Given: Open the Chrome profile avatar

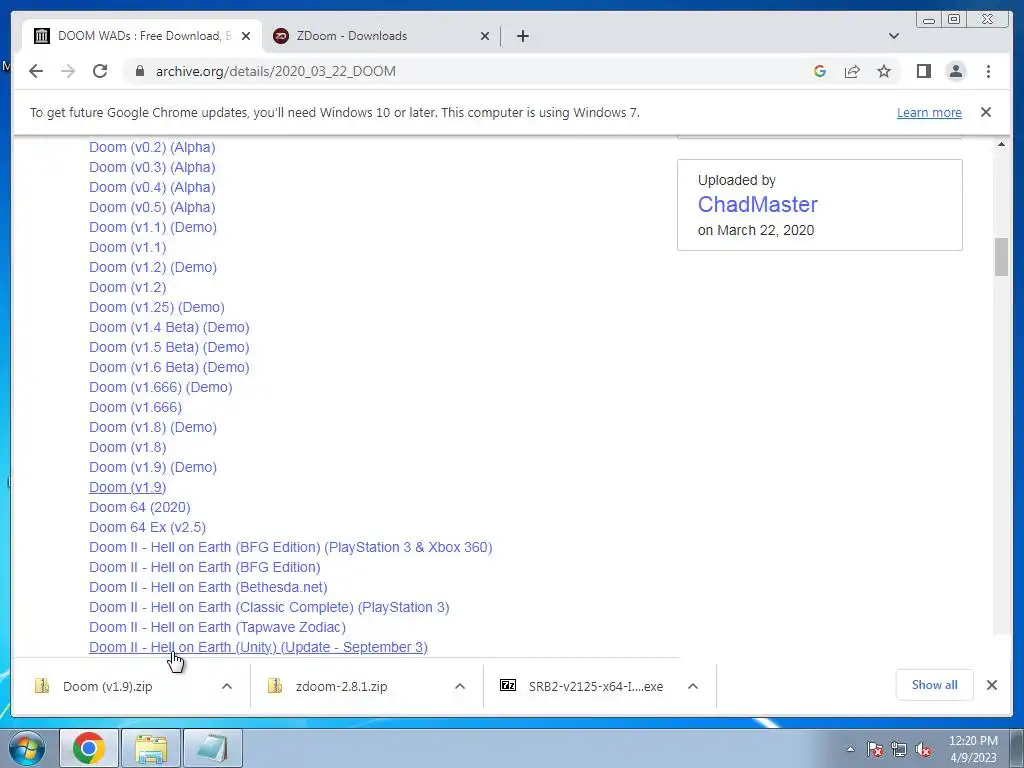Looking at the screenshot, I should click(955, 71).
